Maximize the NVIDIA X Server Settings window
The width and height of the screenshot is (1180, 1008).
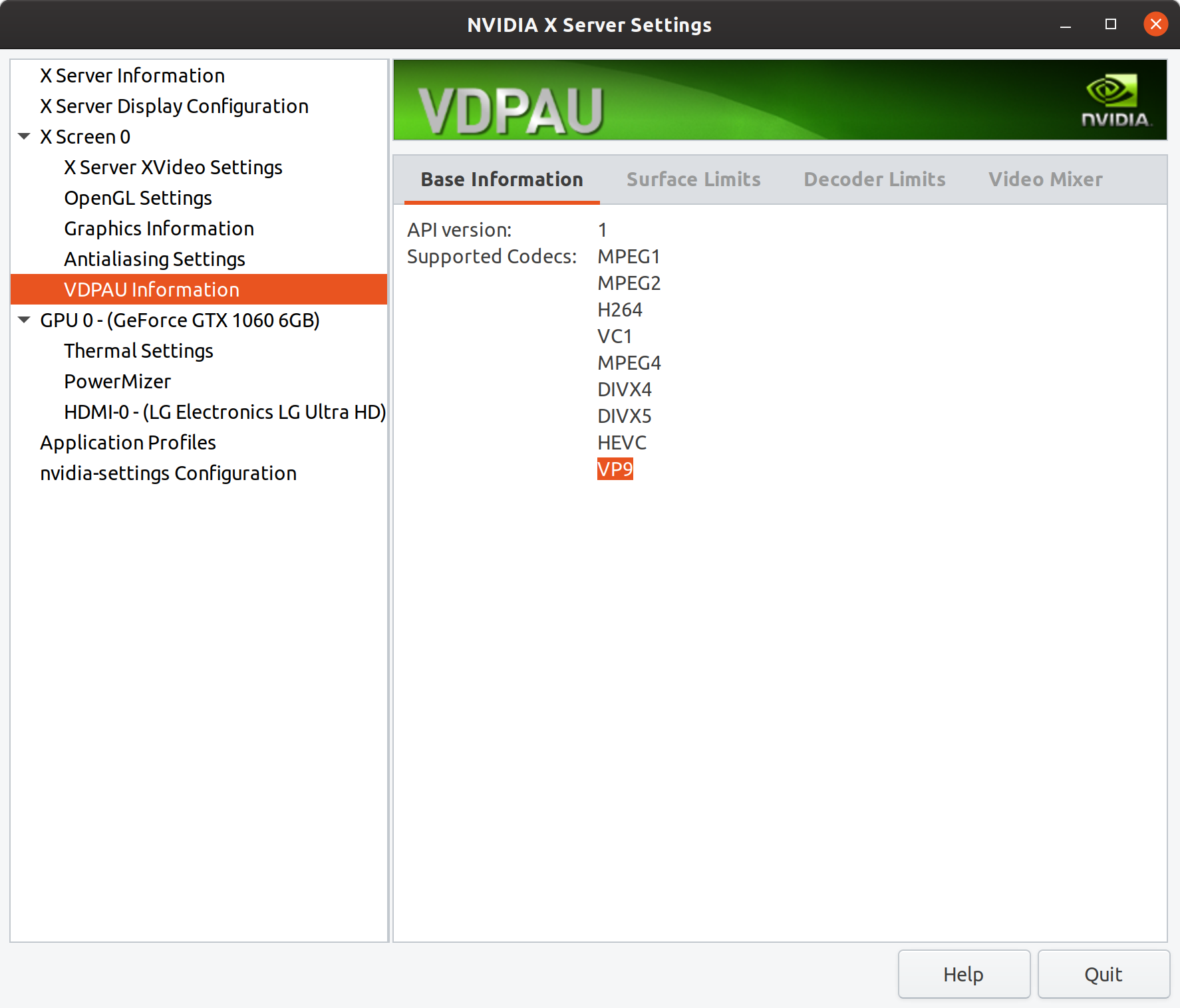(1111, 25)
